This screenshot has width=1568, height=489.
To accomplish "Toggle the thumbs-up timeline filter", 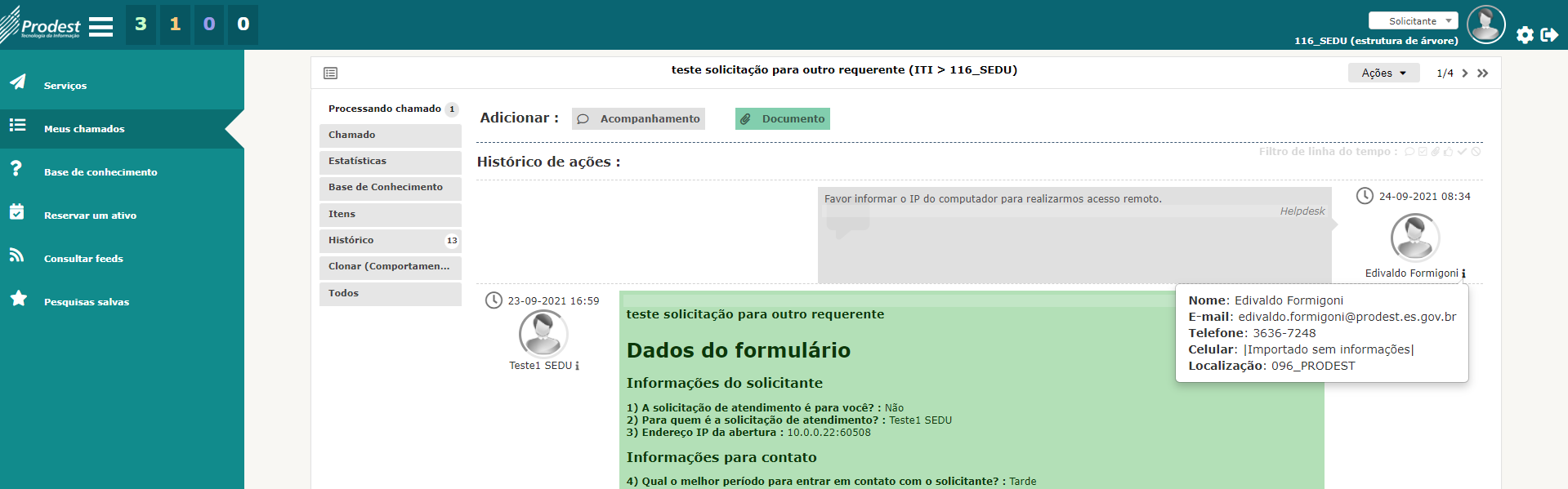I will point(1449,152).
